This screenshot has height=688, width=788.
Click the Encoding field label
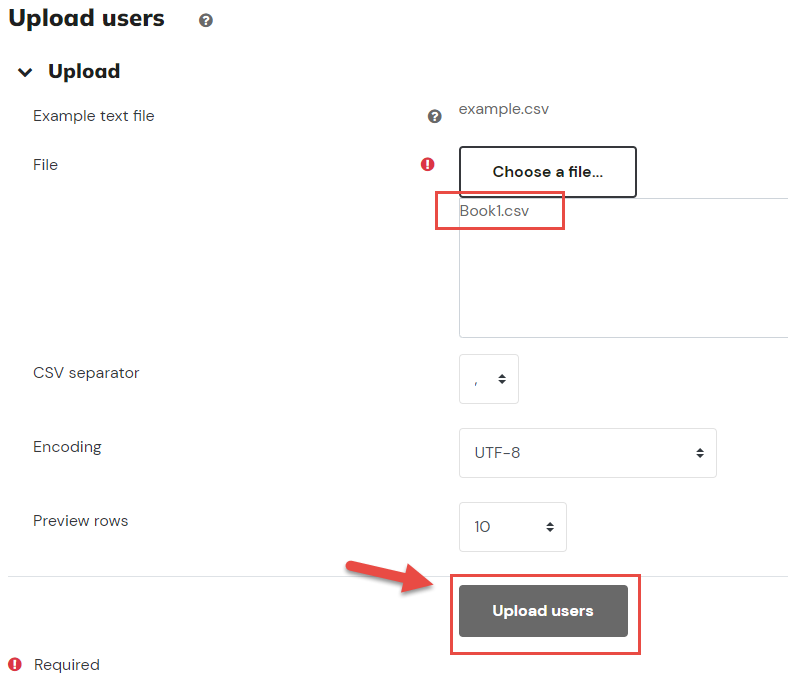tap(67, 447)
